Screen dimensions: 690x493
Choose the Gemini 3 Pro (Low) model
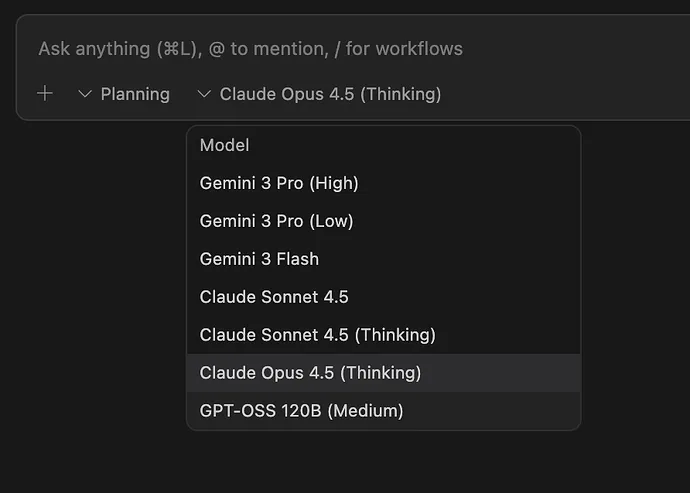[x=276, y=221]
